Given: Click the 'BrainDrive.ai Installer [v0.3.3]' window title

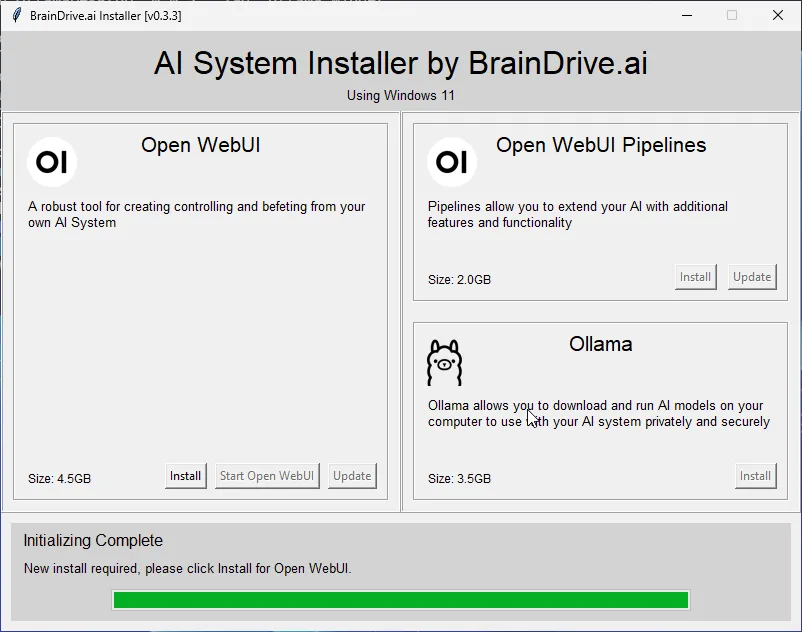Looking at the screenshot, I should coord(105,16).
